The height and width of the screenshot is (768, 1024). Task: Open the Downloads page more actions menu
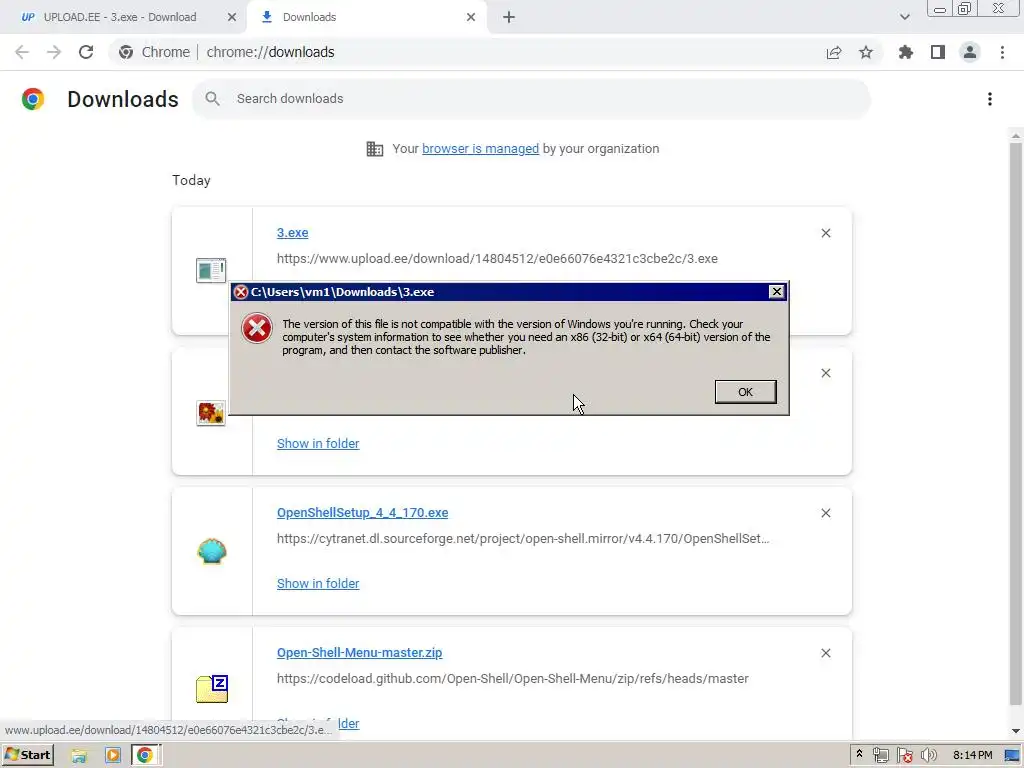tap(989, 99)
